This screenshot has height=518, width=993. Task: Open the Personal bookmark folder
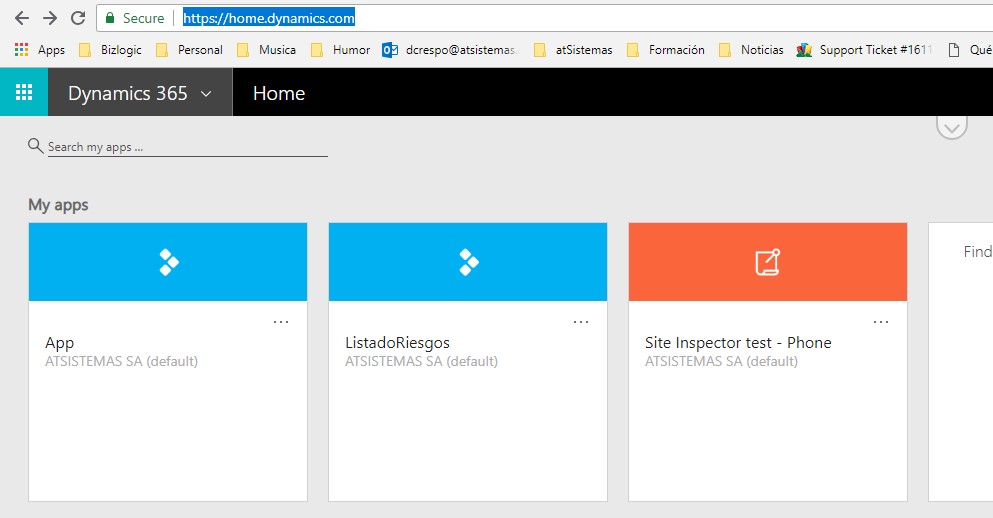click(x=189, y=49)
